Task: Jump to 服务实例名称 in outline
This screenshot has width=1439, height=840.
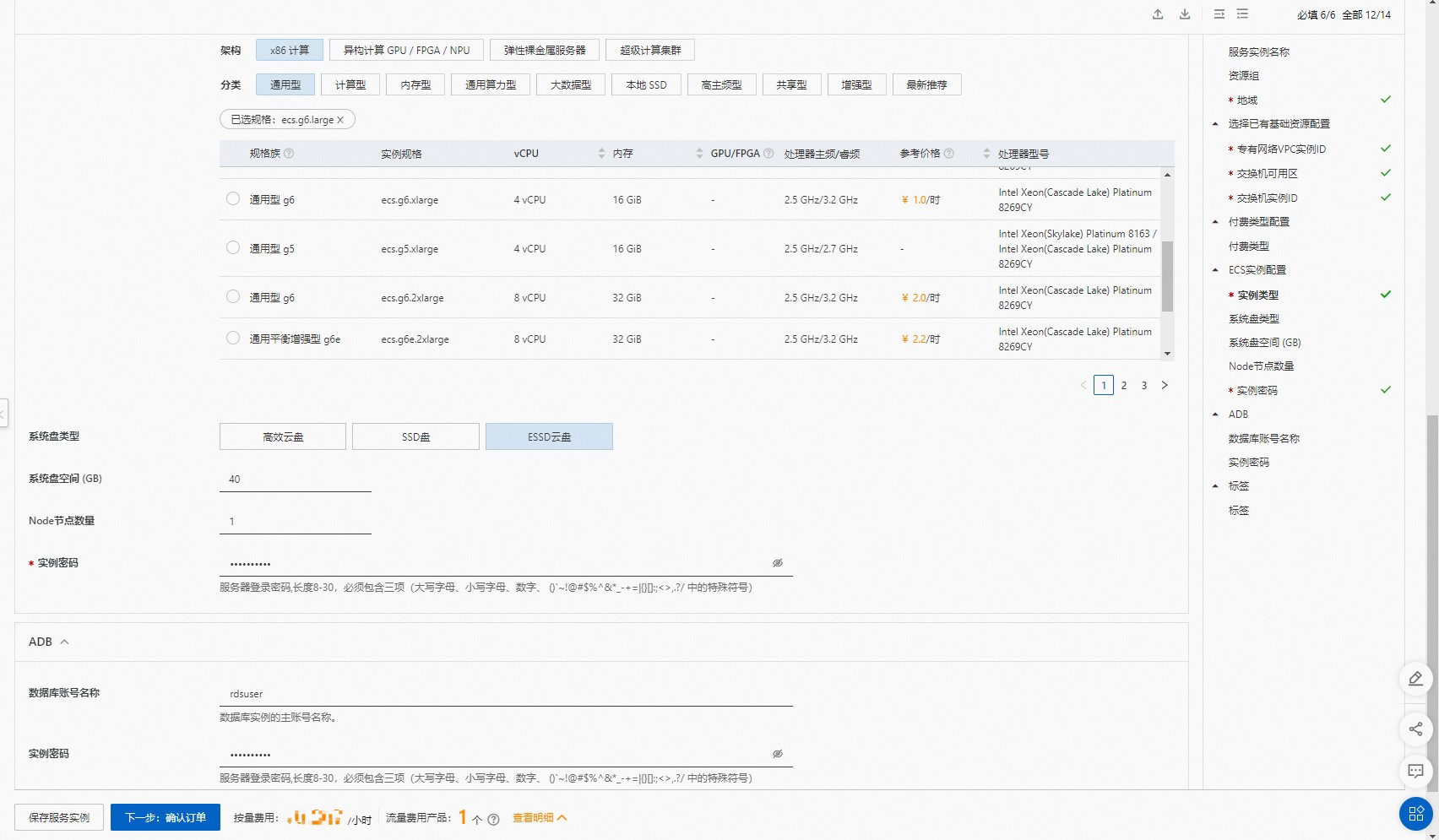Action: tap(1258, 52)
